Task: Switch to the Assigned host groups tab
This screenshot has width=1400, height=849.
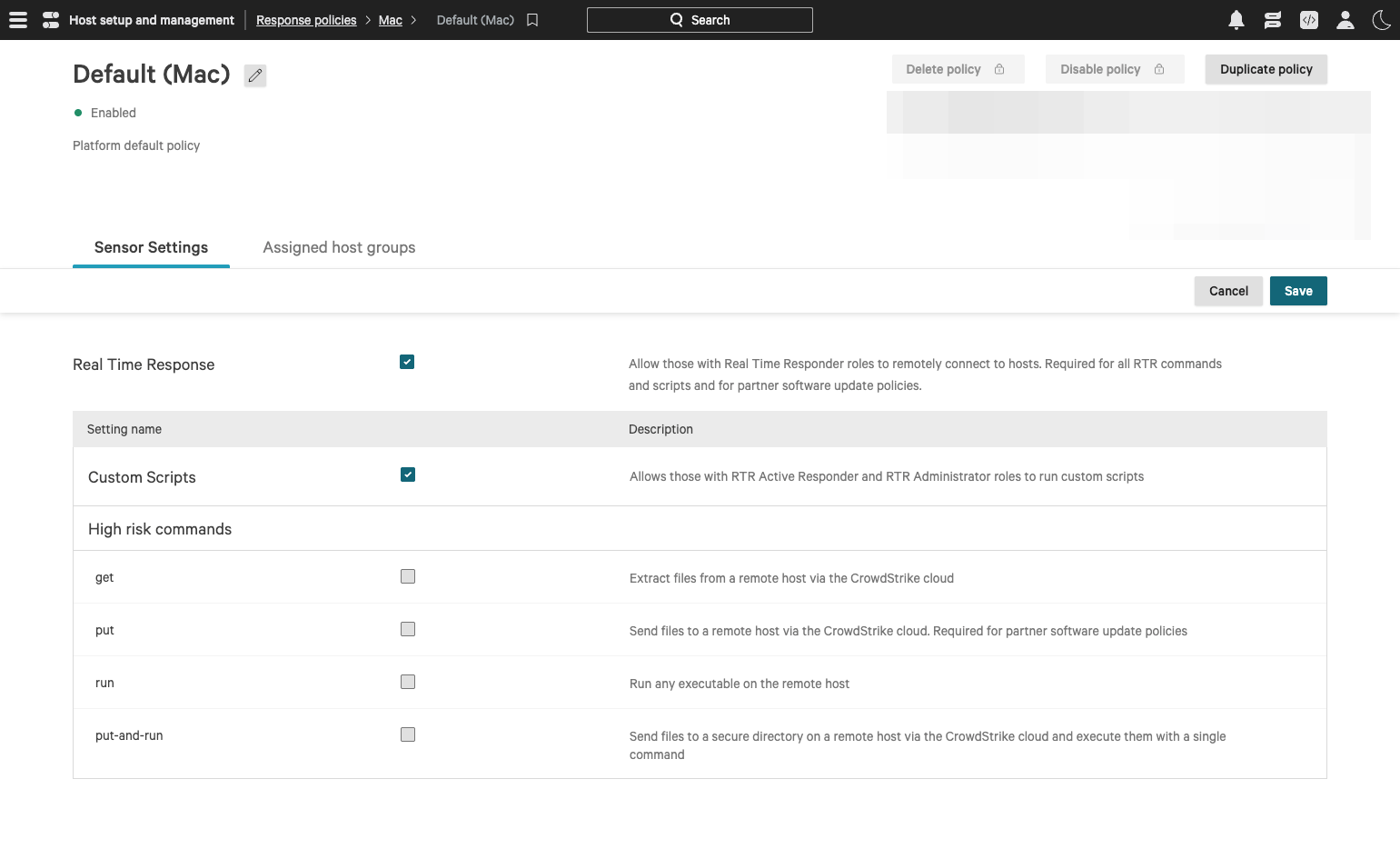Action: tap(339, 247)
